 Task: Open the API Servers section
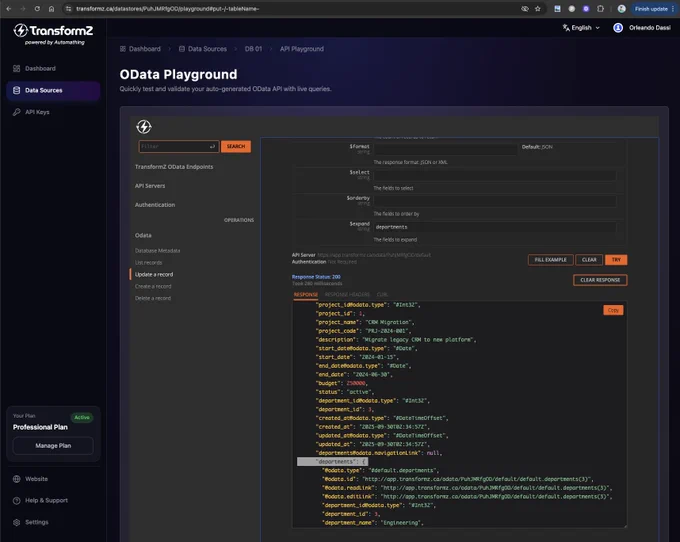click(x=150, y=186)
